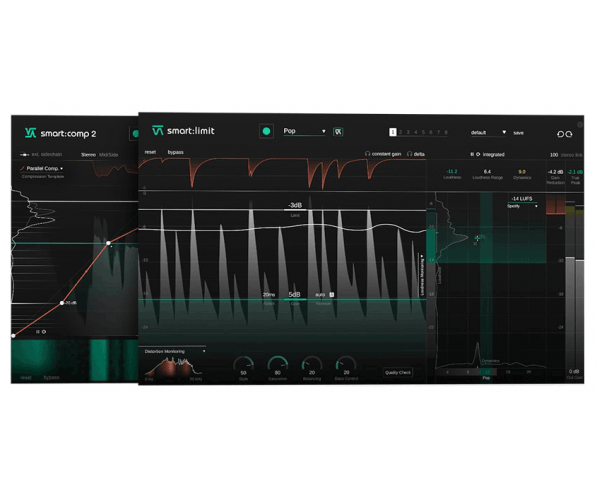This screenshot has height=497, width=597.
Task: Select state slot 2
Action: pyautogui.click(x=401, y=132)
